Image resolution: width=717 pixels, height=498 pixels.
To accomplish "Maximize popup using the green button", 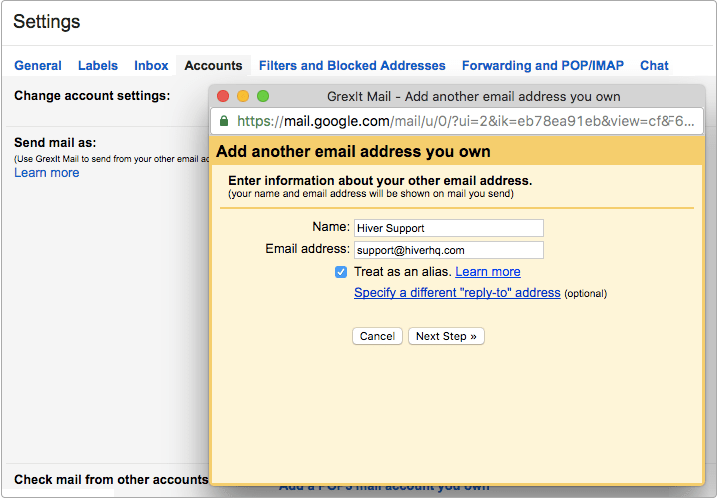I will [263, 96].
